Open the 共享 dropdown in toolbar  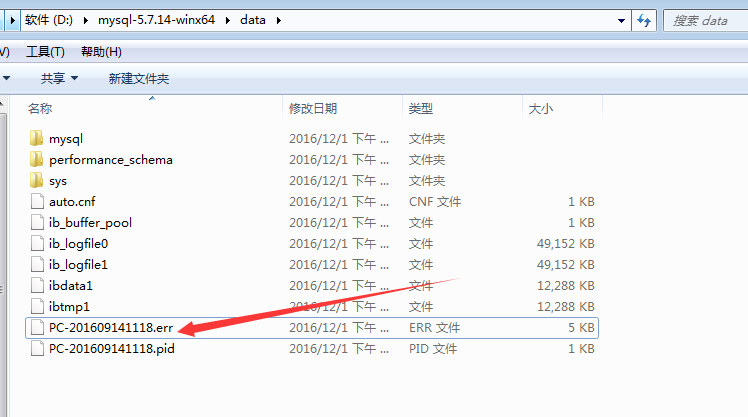coord(59,78)
